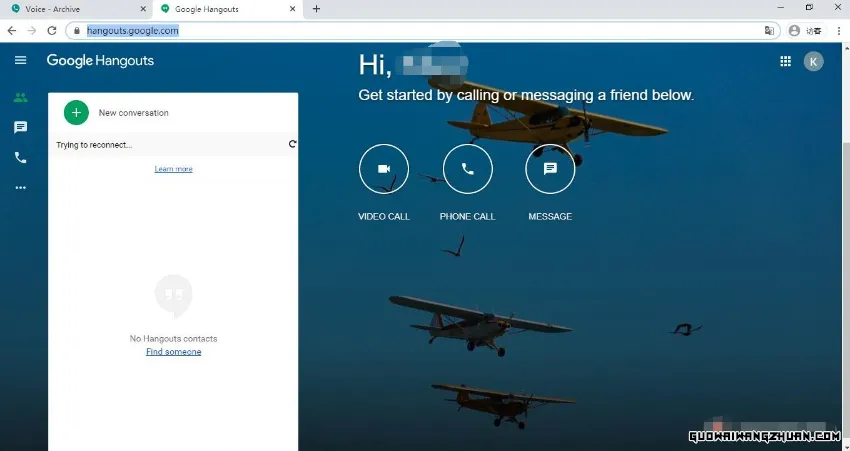Open the Conversations sidebar icon
Image resolution: width=850 pixels, height=451 pixels.
pyautogui.click(x=21, y=127)
